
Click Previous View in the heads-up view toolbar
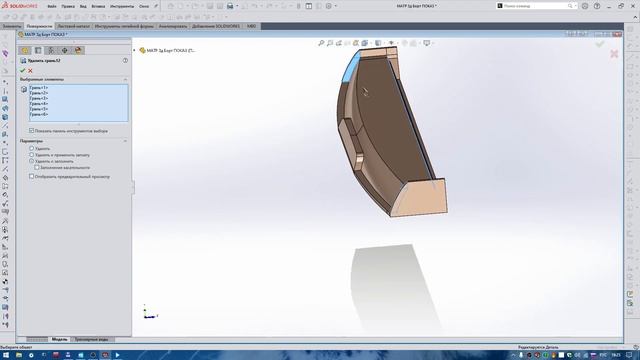(x=339, y=43)
